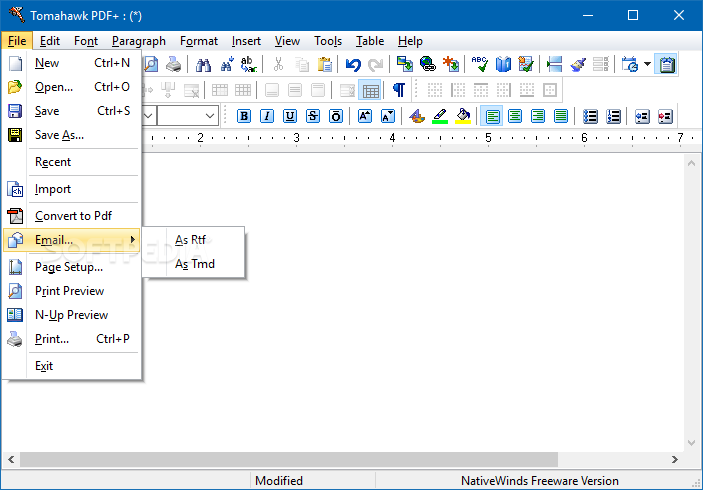Select Convert to Pdf in File menu
Image resolution: width=703 pixels, height=490 pixels.
click(x=72, y=216)
